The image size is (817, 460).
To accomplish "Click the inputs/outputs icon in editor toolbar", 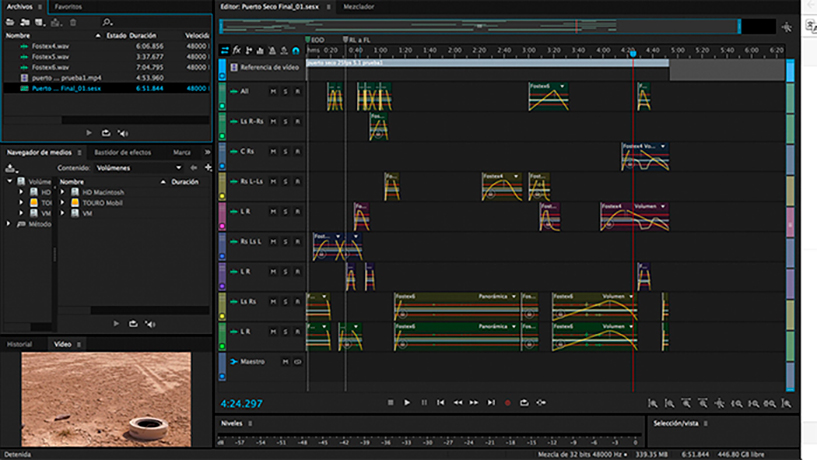I will (x=225, y=51).
